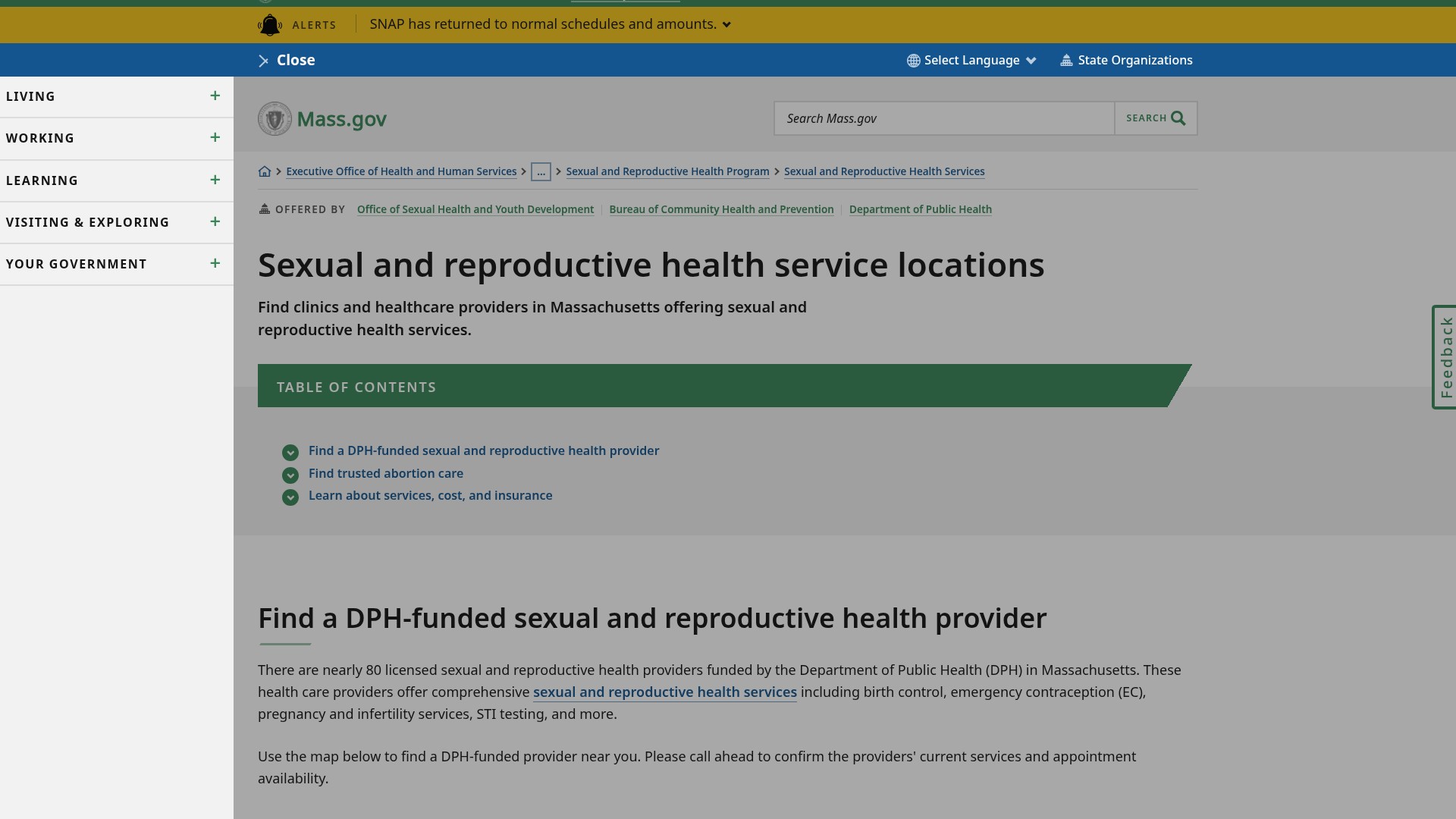Click the Search Mass.gov input field
This screenshot has height=819, width=1456.
[x=944, y=118]
